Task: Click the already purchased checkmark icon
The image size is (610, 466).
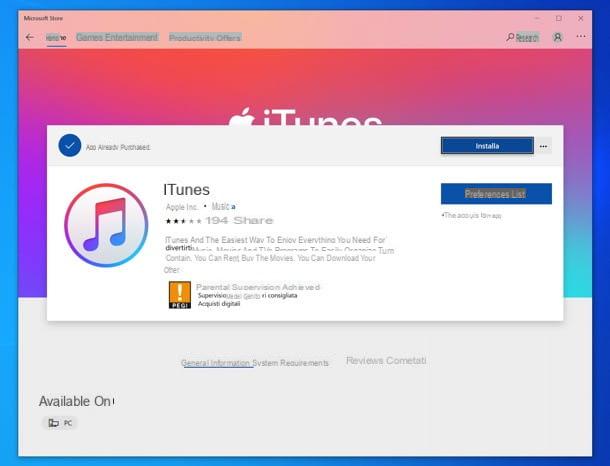Action: click(70, 145)
